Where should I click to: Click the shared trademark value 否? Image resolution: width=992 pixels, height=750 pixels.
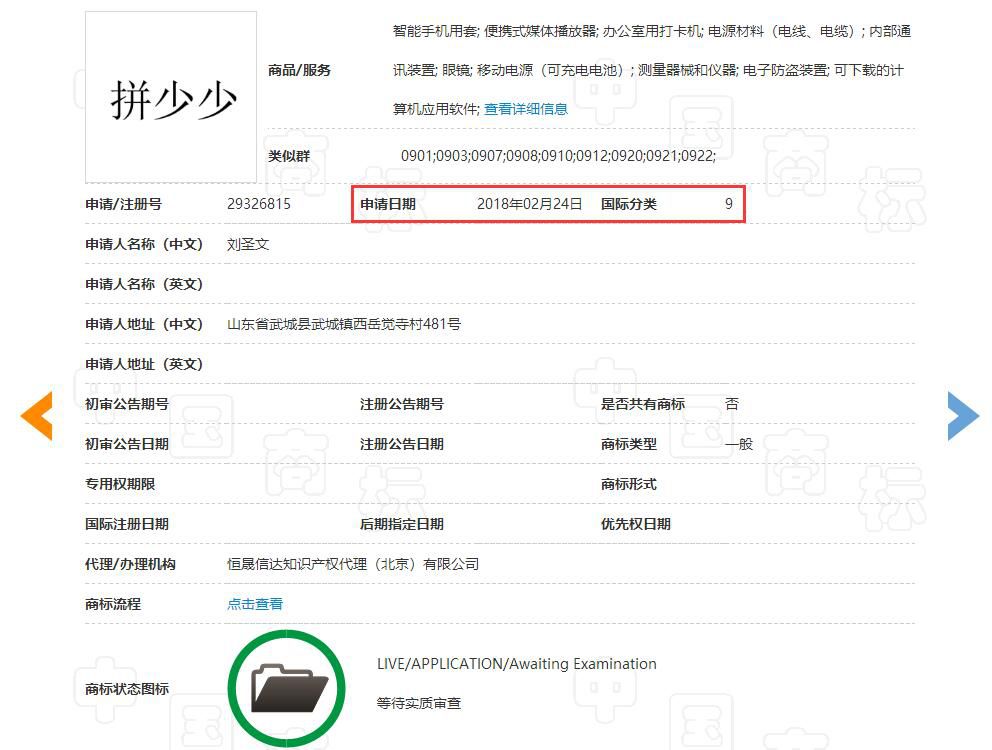[732, 404]
